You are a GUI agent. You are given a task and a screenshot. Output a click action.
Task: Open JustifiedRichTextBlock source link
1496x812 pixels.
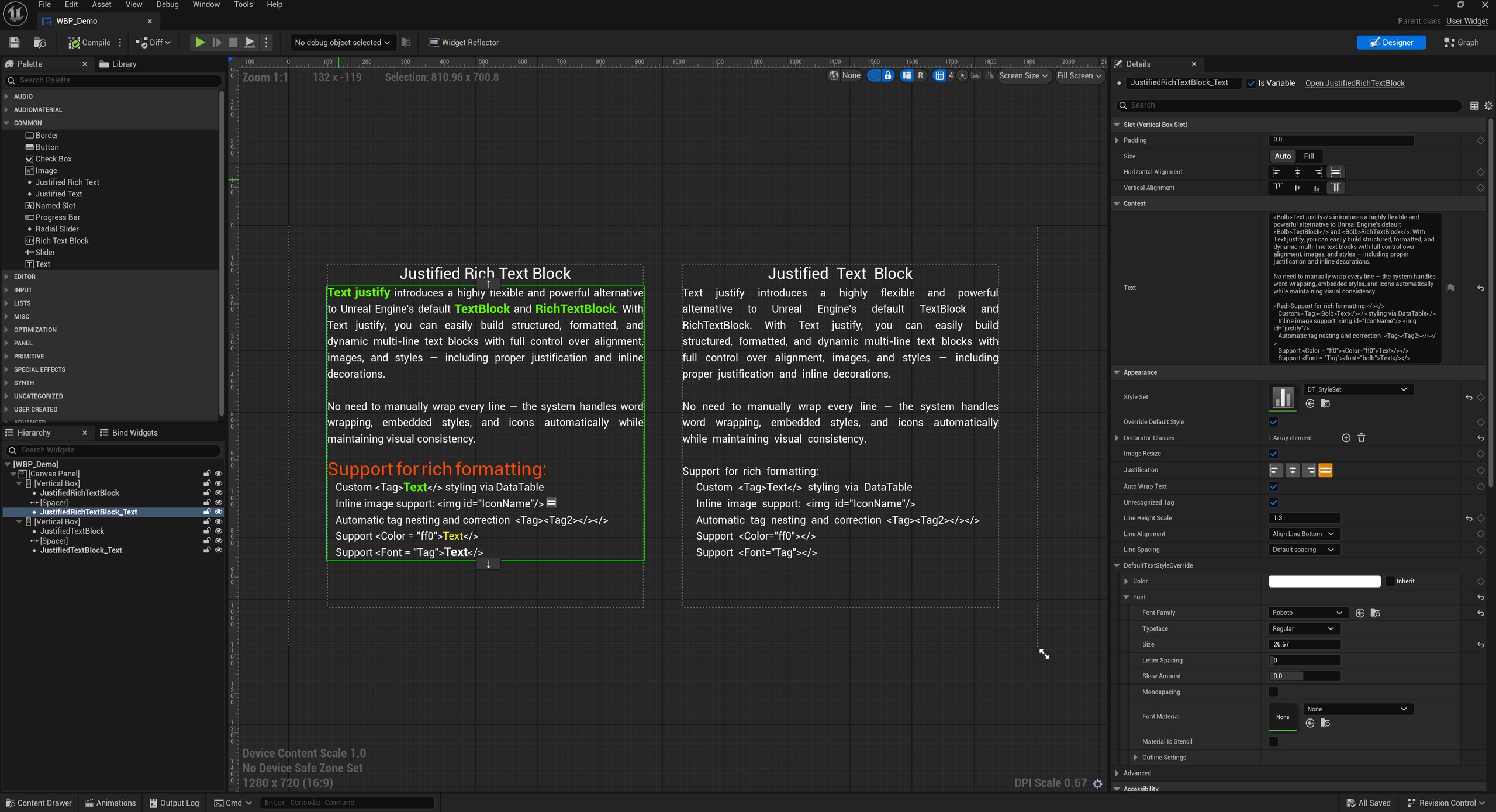tap(1355, 83)
